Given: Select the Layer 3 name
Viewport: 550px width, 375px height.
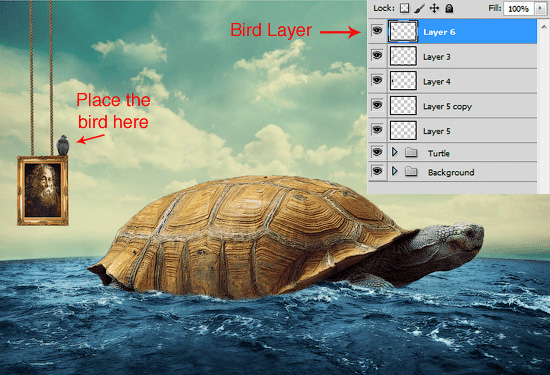Looking at the screenshot, I should pyautogui.click(x=436, y=57).
